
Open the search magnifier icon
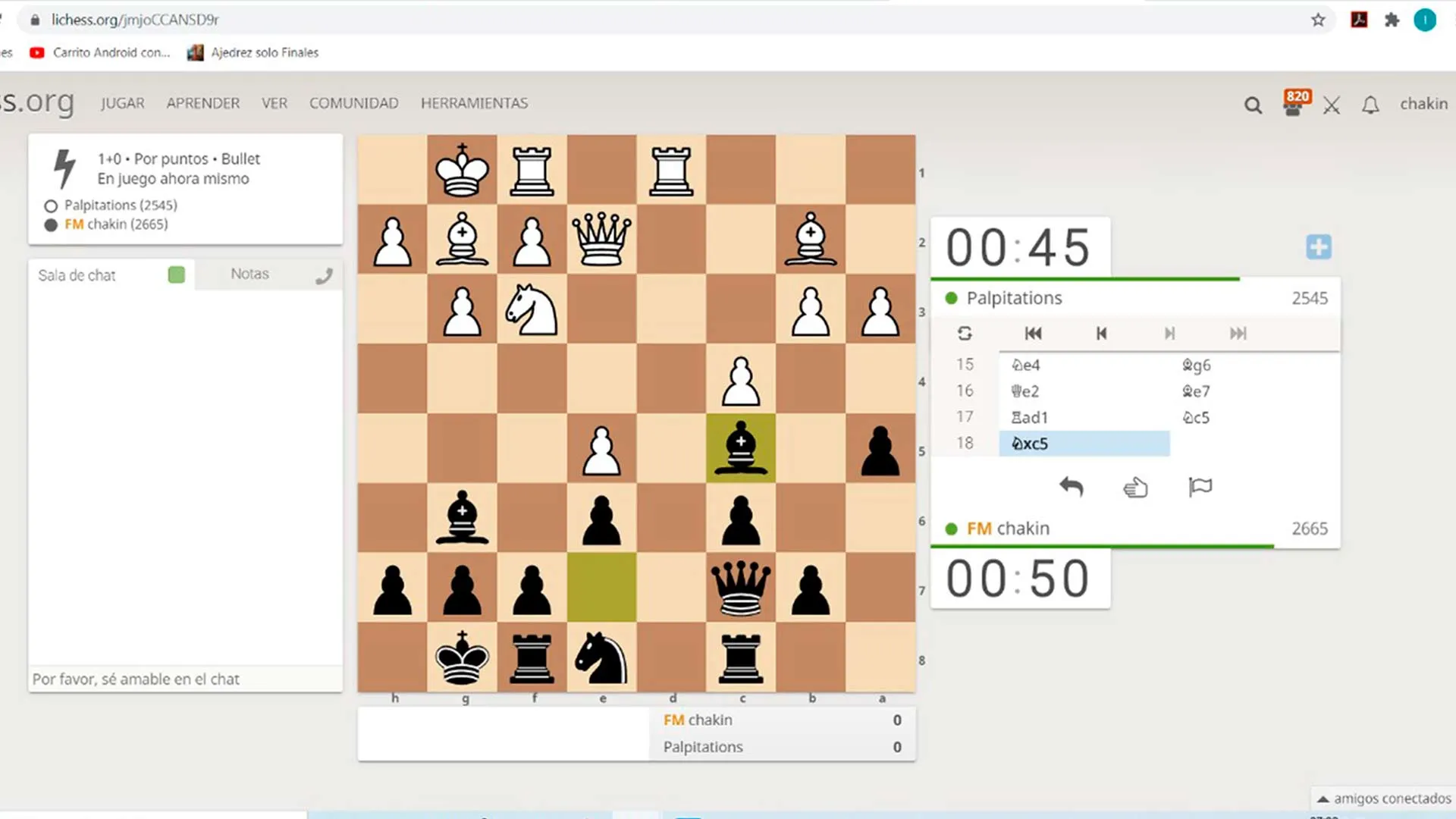point(1253,105)
